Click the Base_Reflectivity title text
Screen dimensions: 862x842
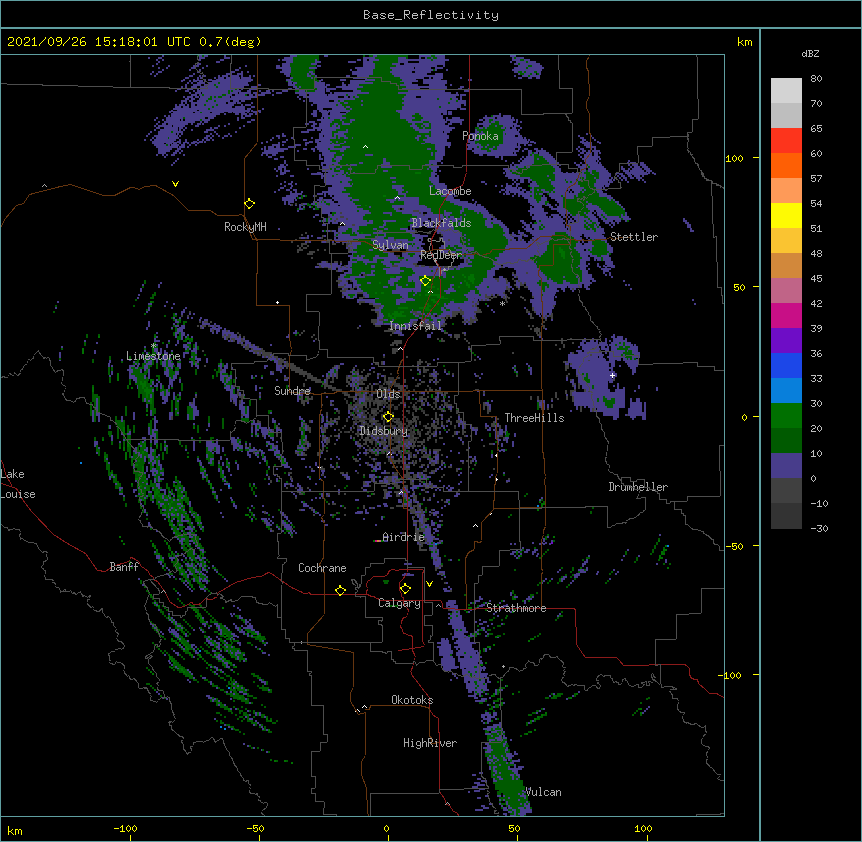click(x=431, y=15)
